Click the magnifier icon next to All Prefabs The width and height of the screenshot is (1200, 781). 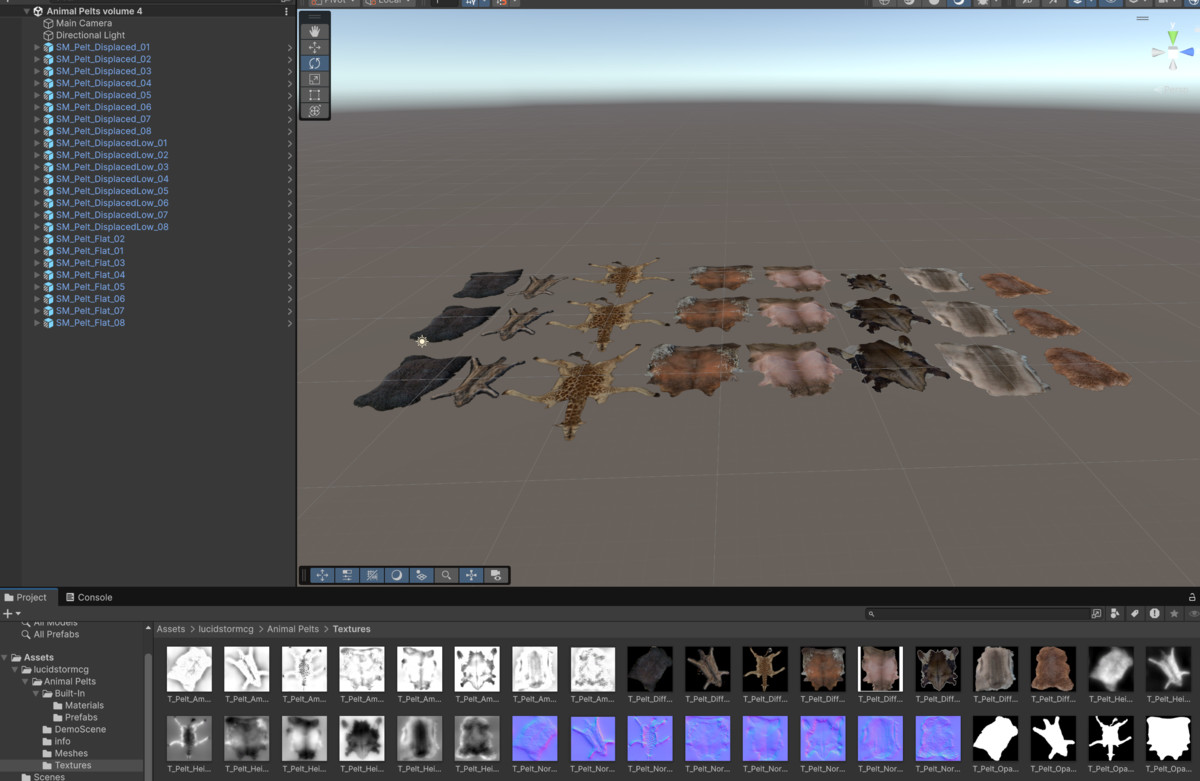[26, 634]
